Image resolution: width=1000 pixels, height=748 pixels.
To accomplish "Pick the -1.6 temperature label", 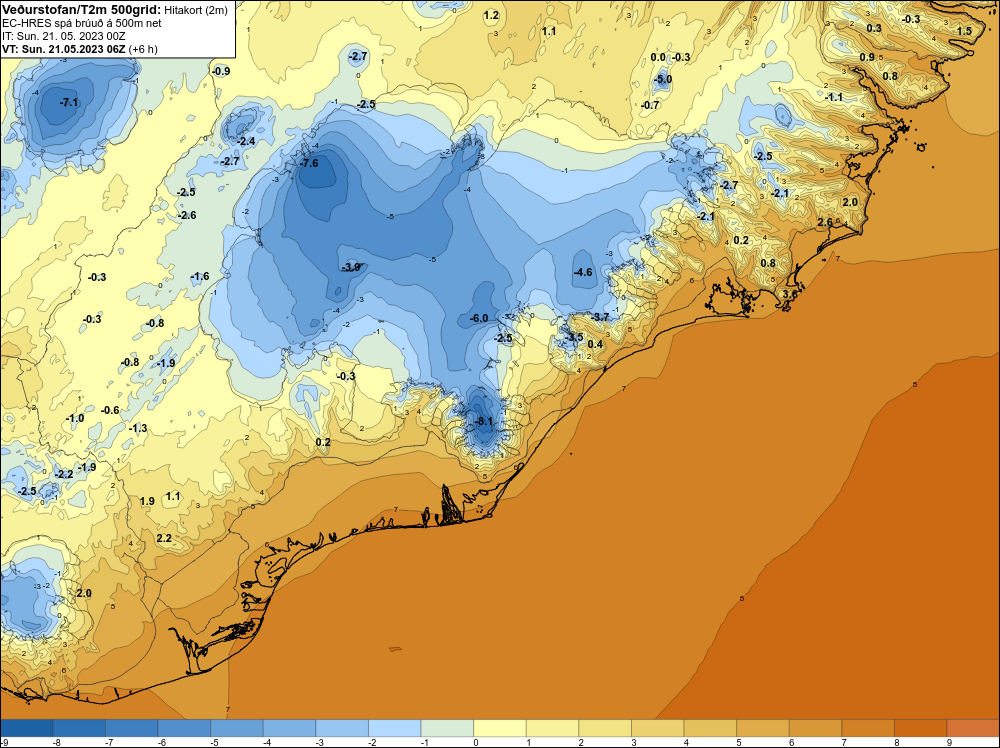I will [200, 276].
